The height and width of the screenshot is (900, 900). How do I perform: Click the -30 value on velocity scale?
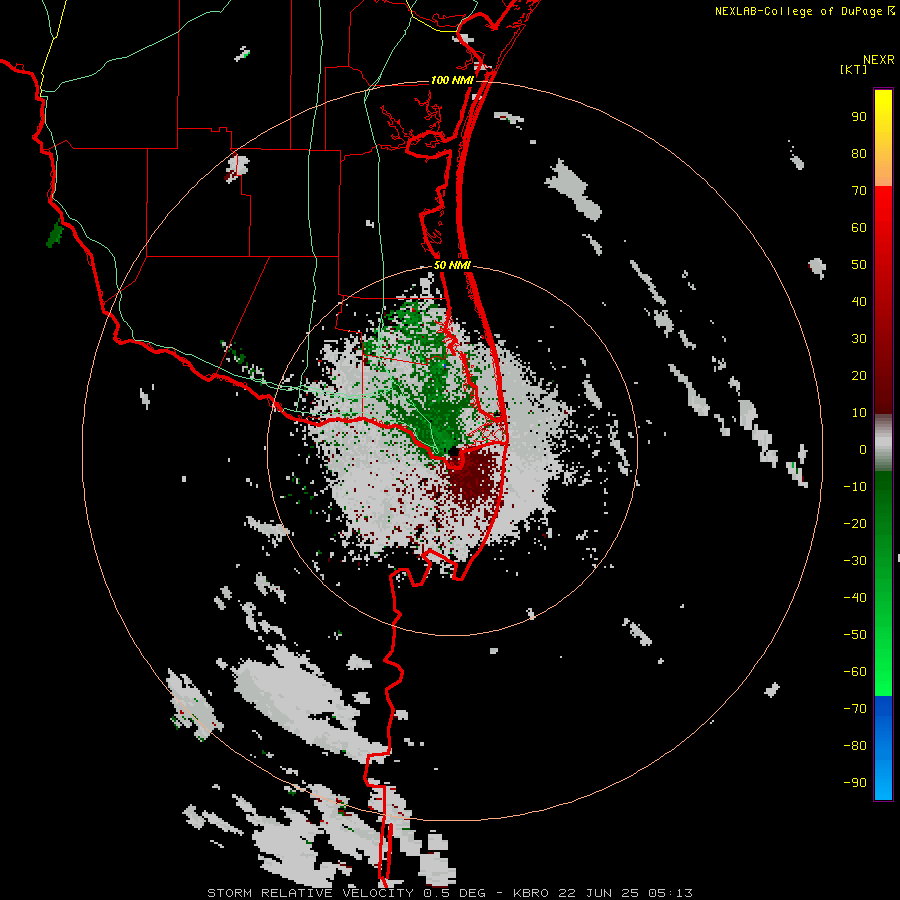tap(855, 561)
